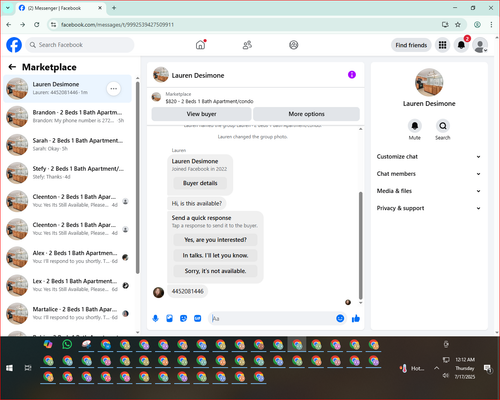Viewport: 500px width, 400px height.
Task: Click the Find friends button
Action: [411, 45]
